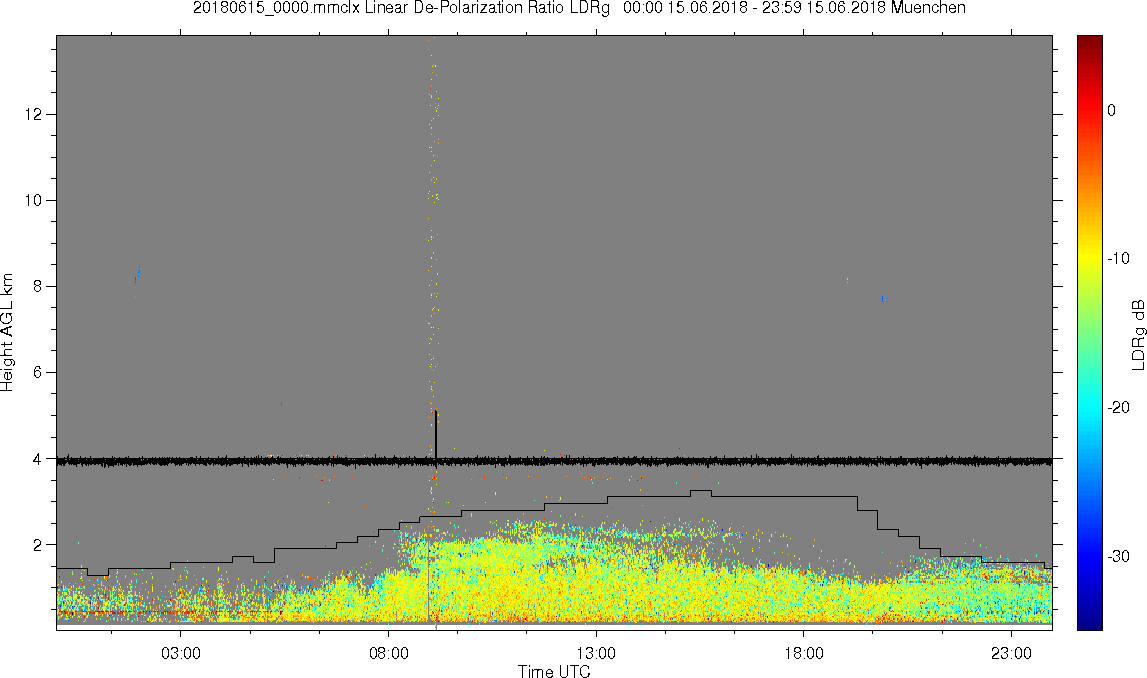Click the plot title mentioning Linear De-Polarization Ratio

coord(579,8)
